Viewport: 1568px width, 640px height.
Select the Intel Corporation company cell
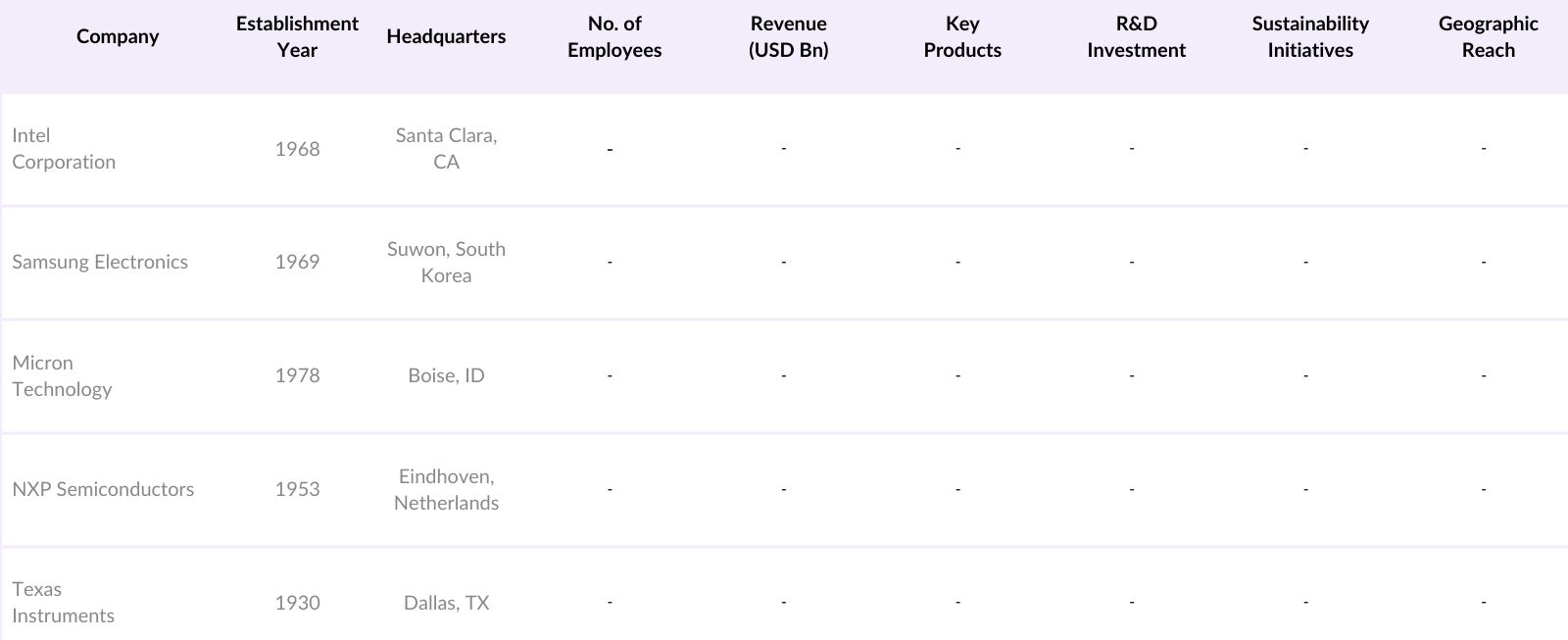[x=64, y=149]
